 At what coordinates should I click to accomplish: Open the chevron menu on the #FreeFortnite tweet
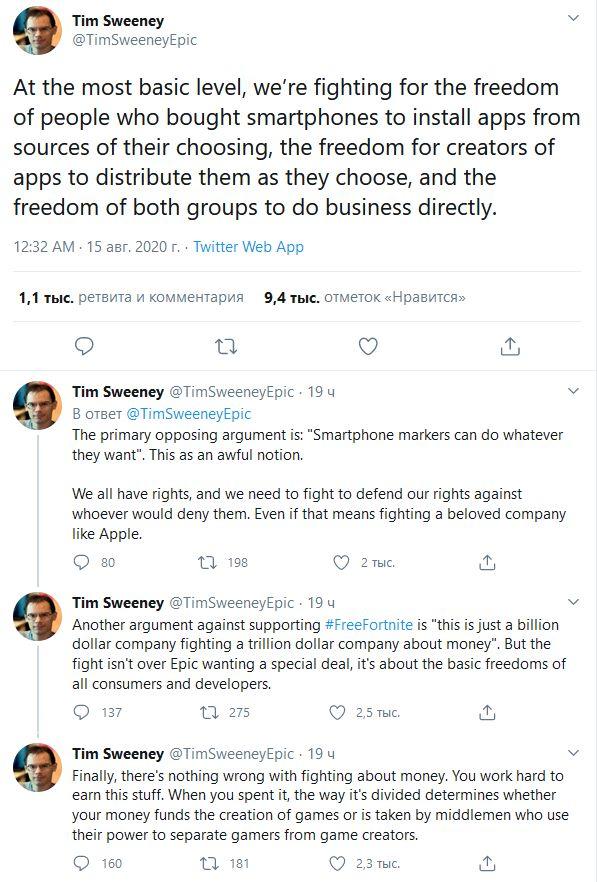[573, 602]
